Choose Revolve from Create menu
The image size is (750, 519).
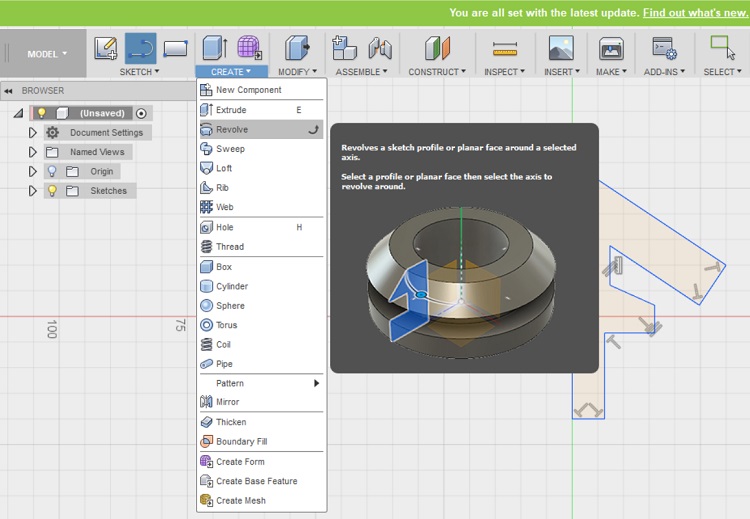point(262,130)
